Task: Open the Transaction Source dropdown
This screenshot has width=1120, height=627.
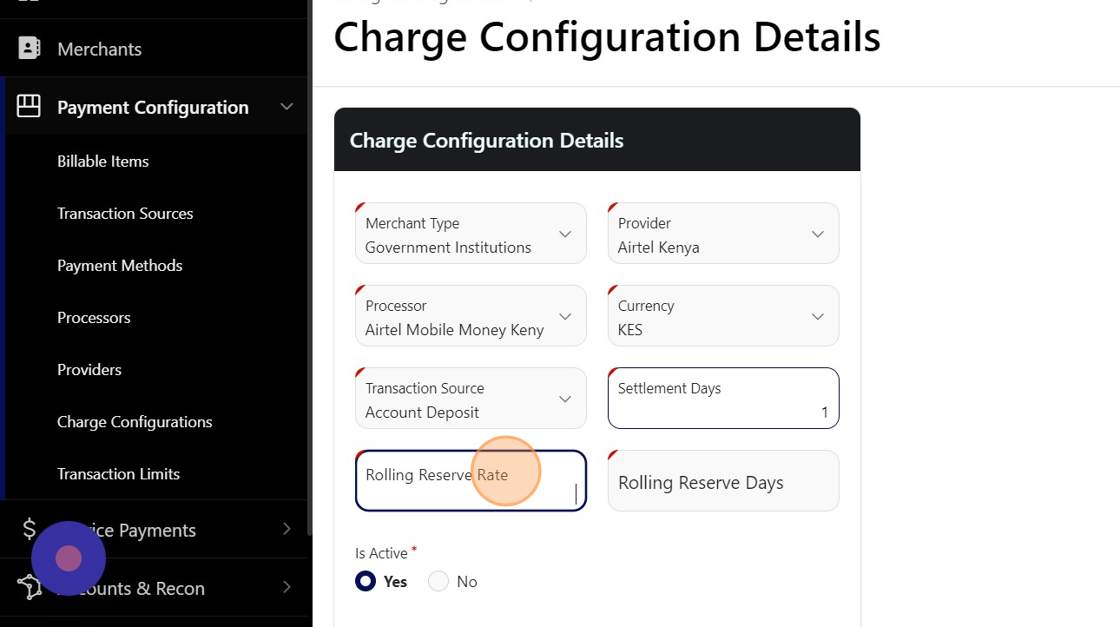Action: (x=470, y=399)
